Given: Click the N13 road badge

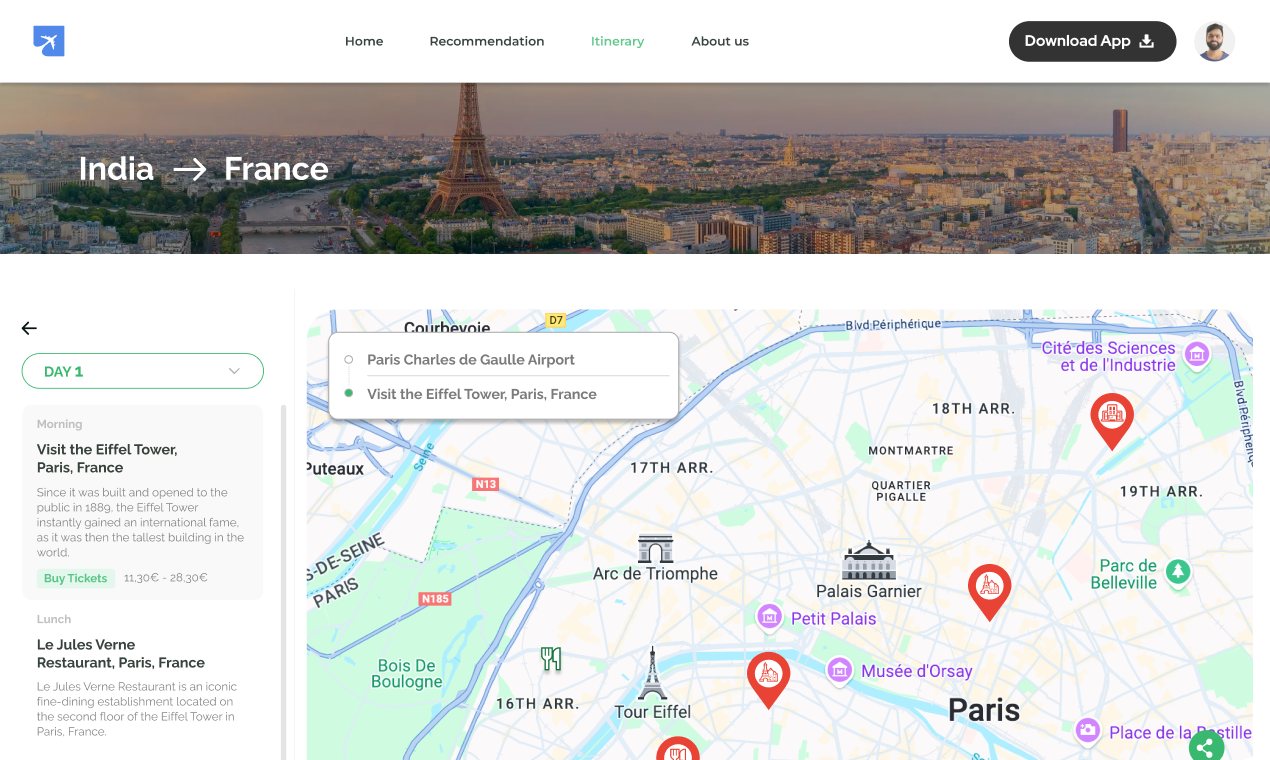Looking at the screenshot, I should tap(485, 484).
